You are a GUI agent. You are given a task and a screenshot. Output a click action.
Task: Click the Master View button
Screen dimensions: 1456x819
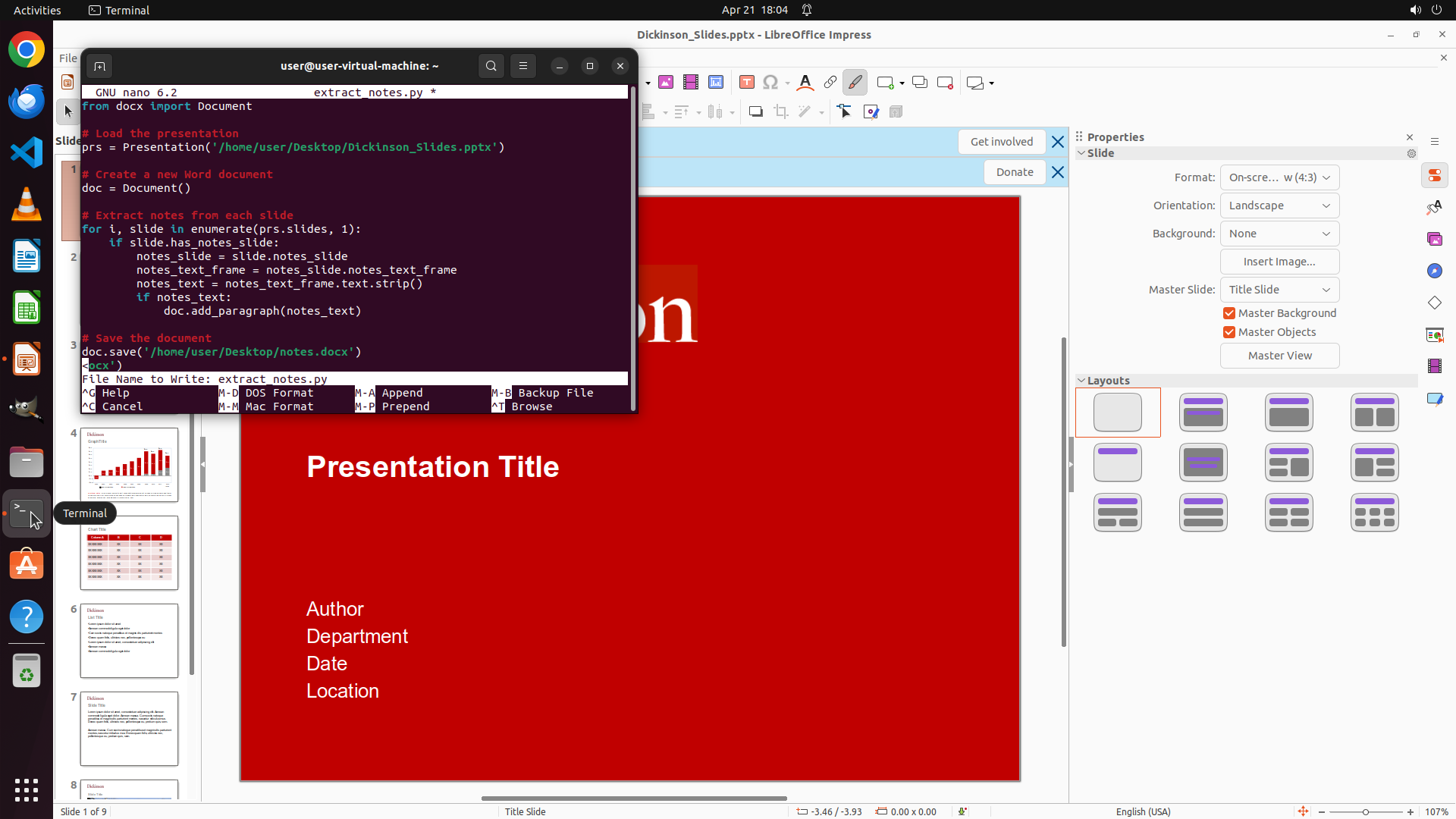click(1279, 356)
